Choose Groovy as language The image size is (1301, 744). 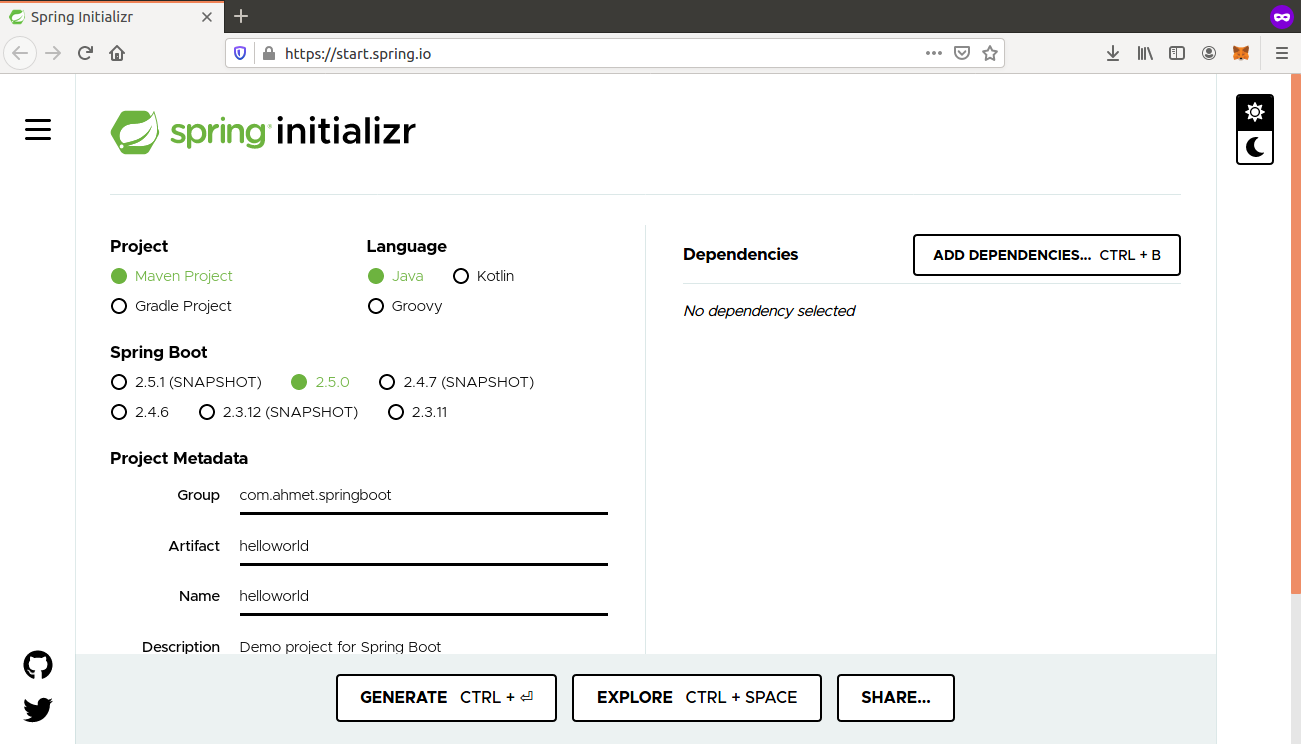click(405, 306)
